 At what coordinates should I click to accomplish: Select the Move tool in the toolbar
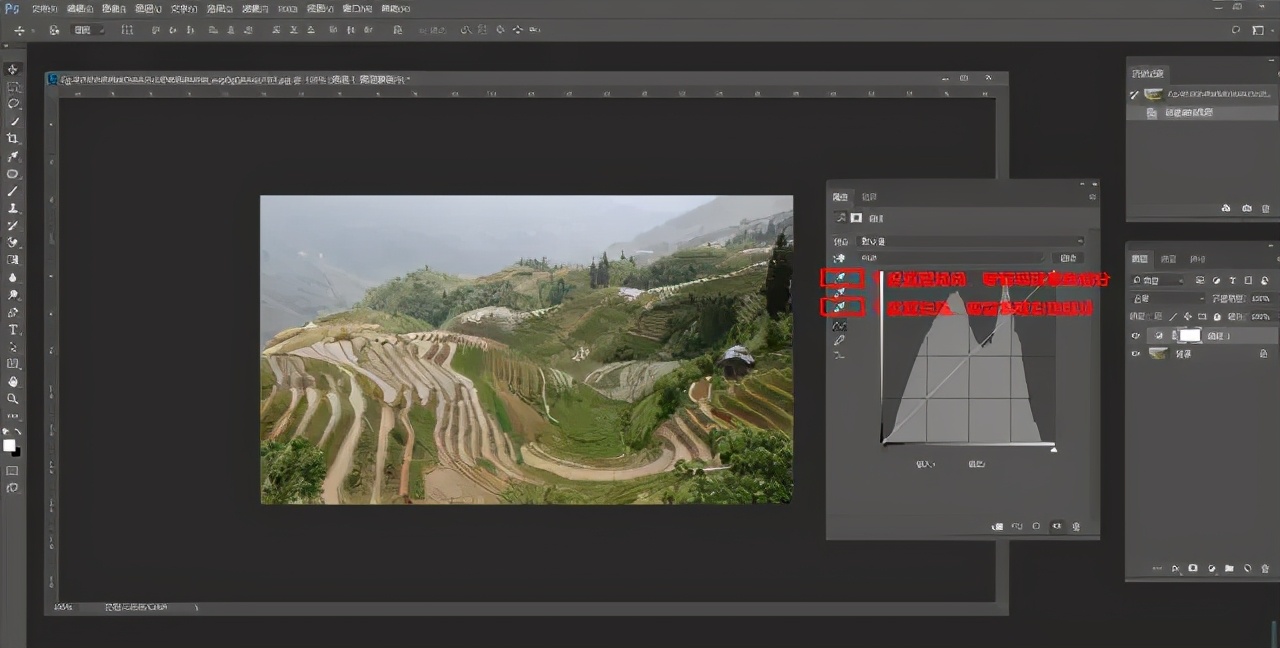tap(13, 69)
